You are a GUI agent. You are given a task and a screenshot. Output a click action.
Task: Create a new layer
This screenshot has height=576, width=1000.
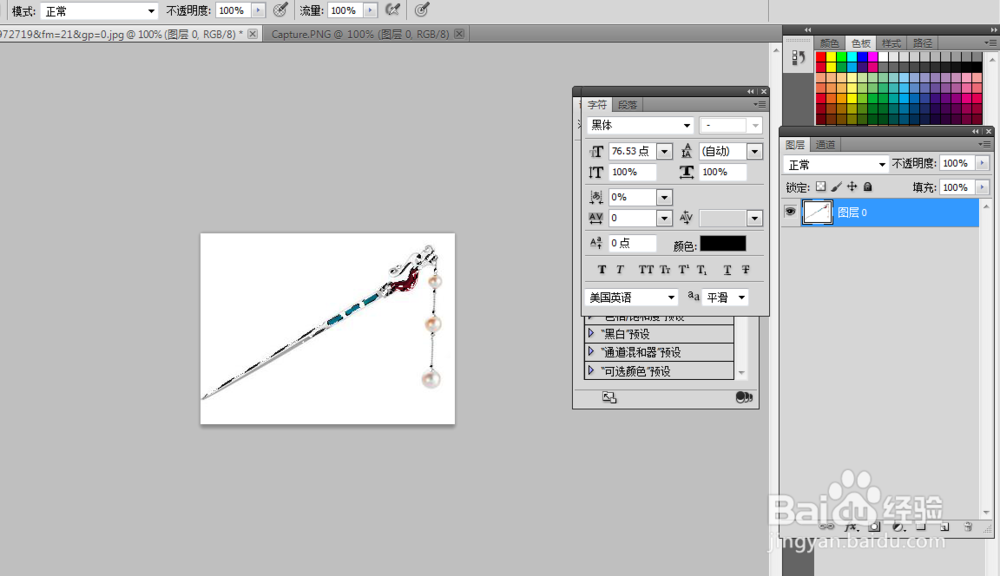click(x=945, y=527)
